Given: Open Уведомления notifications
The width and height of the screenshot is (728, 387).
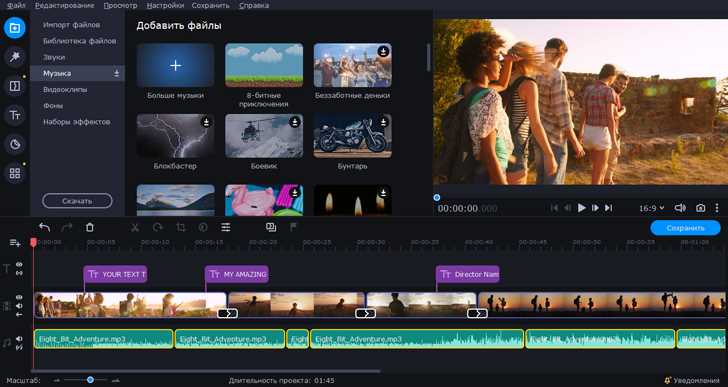Looking at the screenshot, I should click(692, 381).
